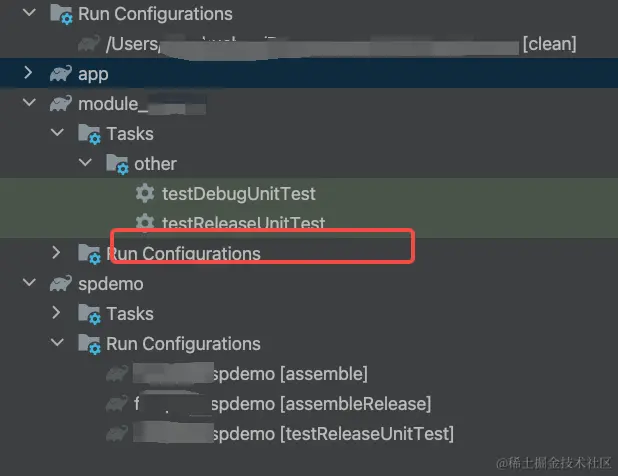Click the app module Gradle elephant icon
Screen dimensions: 618x476
tap(61, 74)
